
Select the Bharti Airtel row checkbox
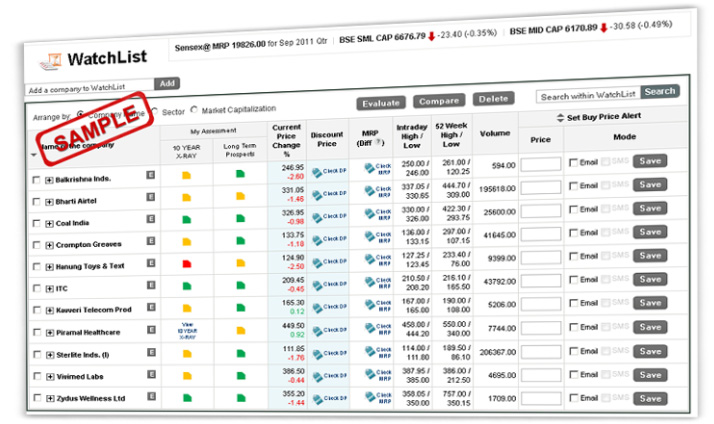(36, 202)
